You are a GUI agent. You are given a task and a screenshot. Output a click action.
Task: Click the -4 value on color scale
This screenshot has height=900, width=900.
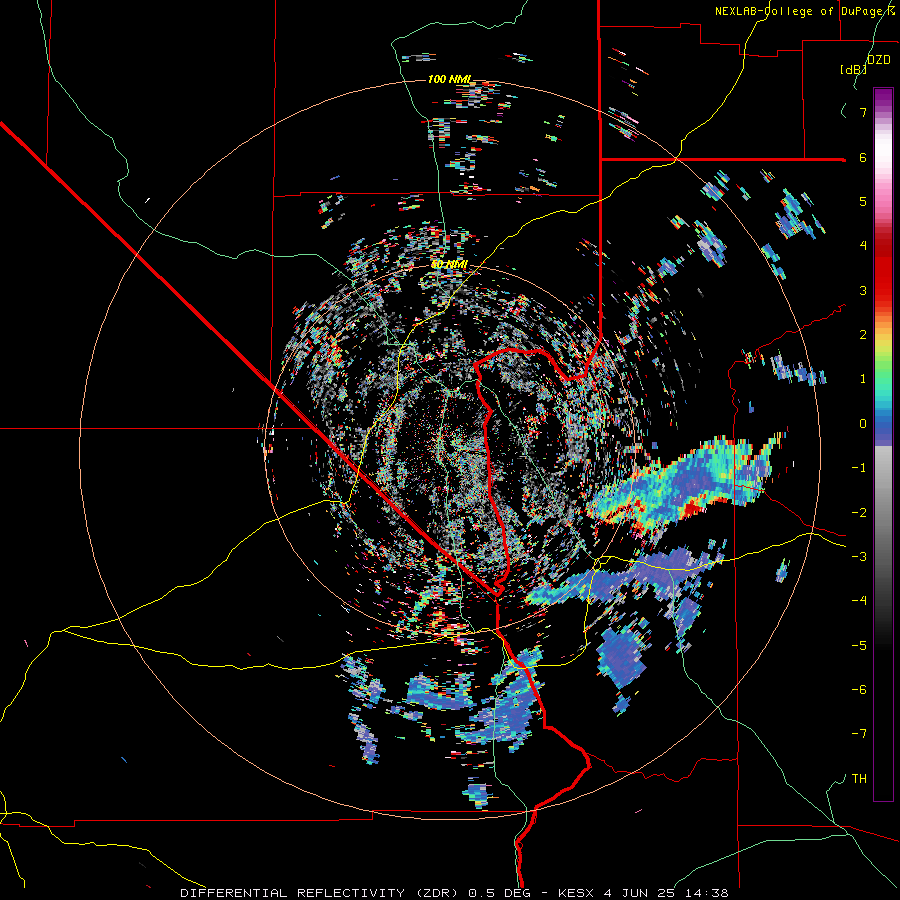859,600
